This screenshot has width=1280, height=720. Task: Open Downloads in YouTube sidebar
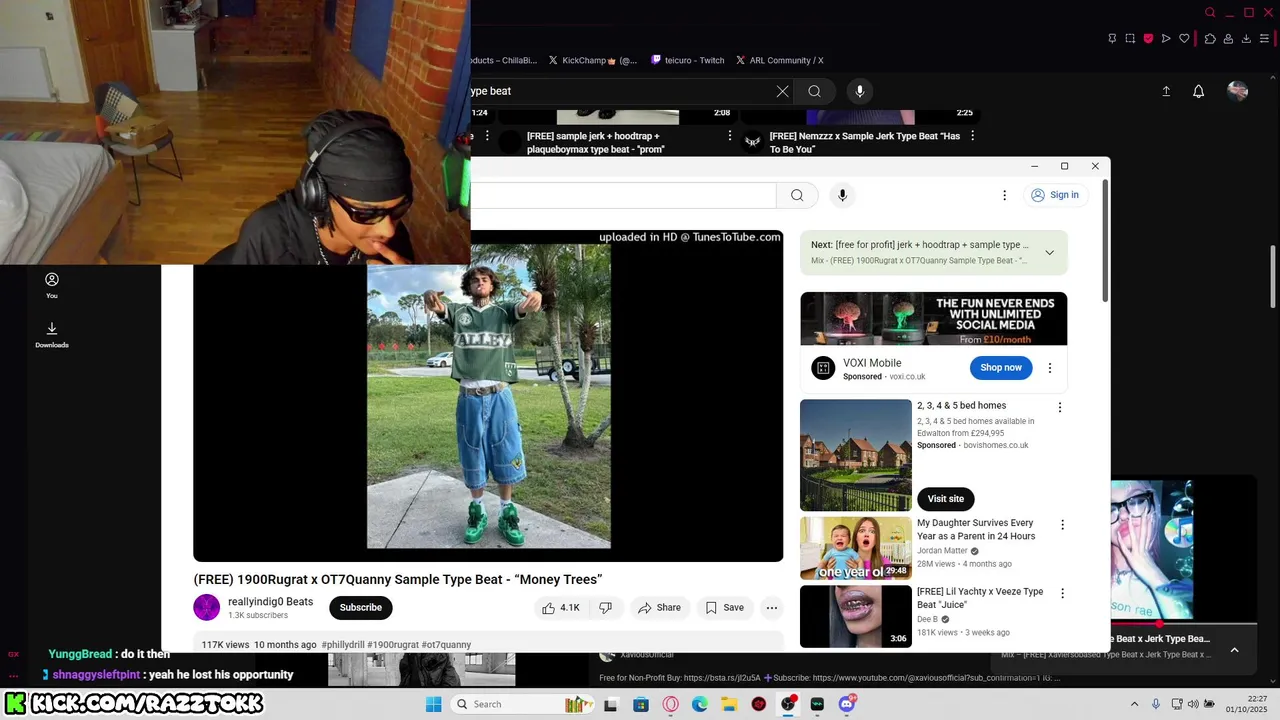[52, 335]
